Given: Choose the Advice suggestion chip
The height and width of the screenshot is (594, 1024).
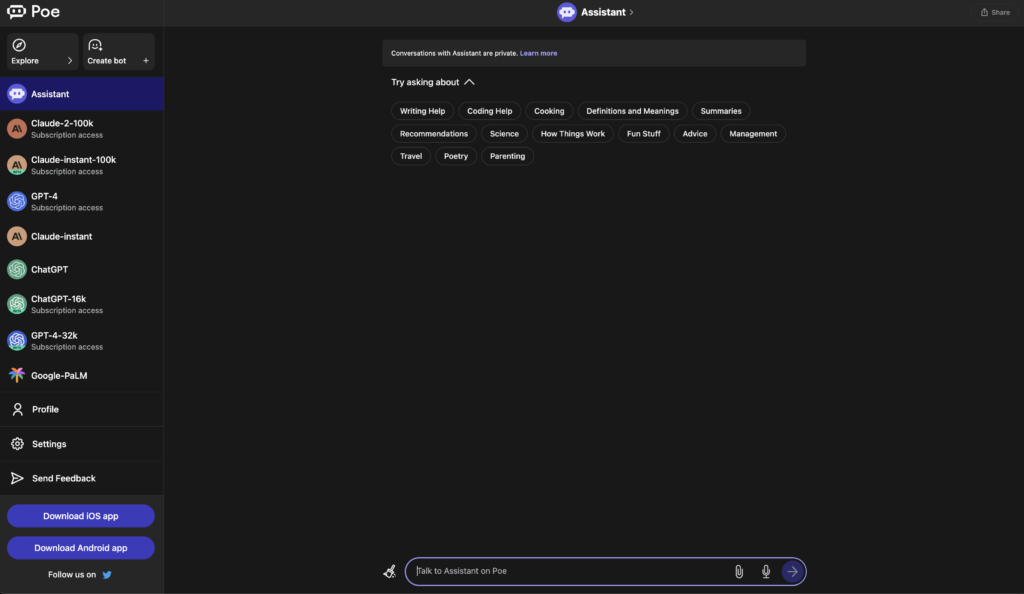Looking at the screenshot, I should (695, 134).
